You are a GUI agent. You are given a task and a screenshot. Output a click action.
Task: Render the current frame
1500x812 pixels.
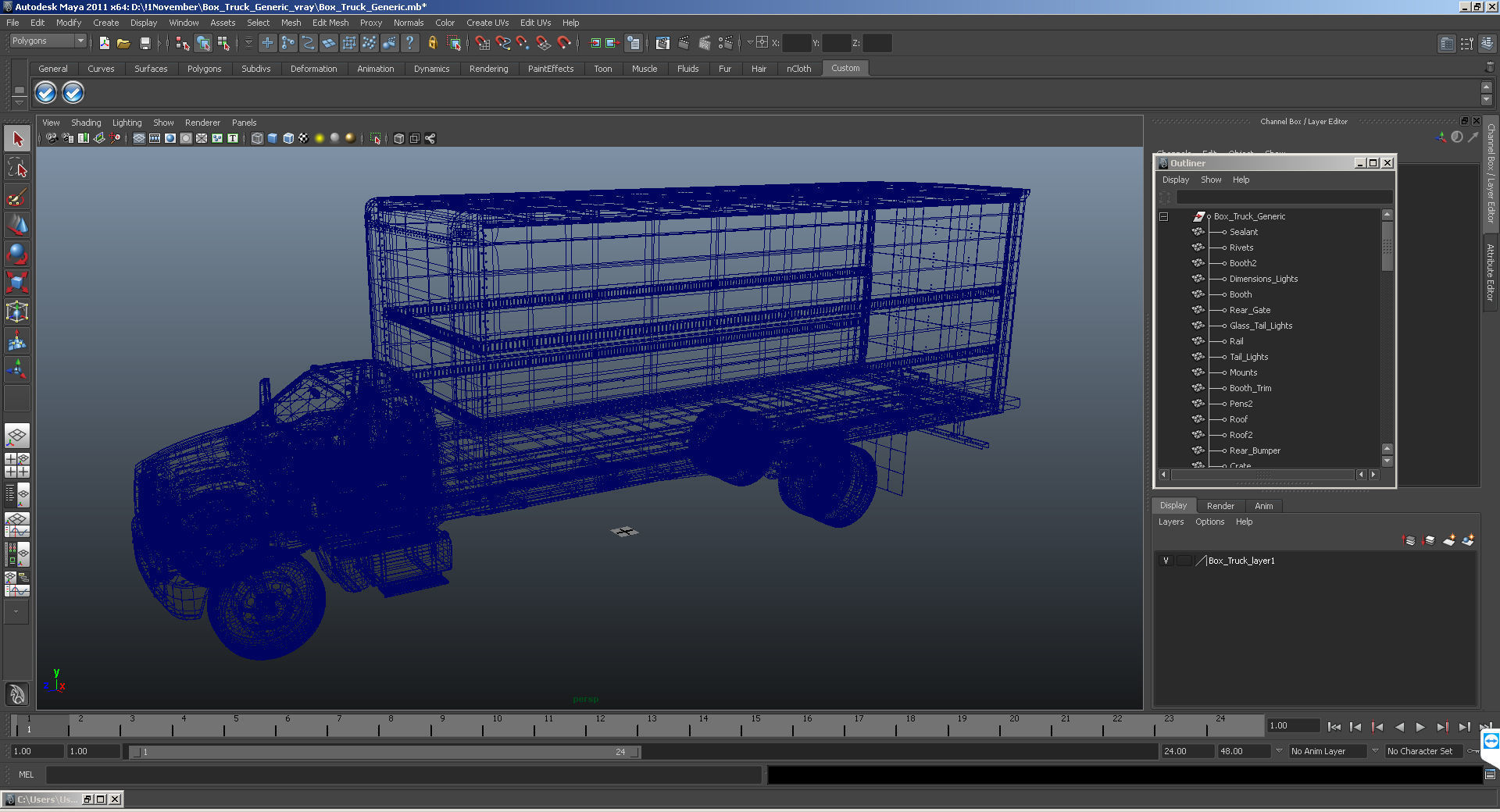click(684, 43)
